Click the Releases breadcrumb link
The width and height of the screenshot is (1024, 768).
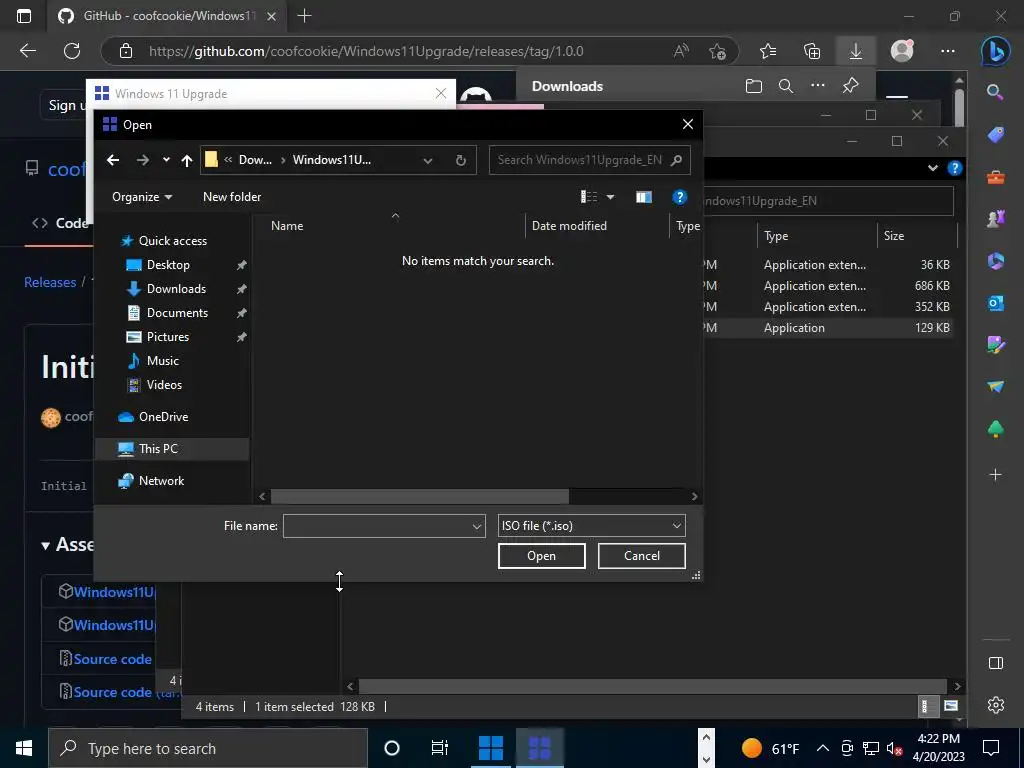[50, 282]
